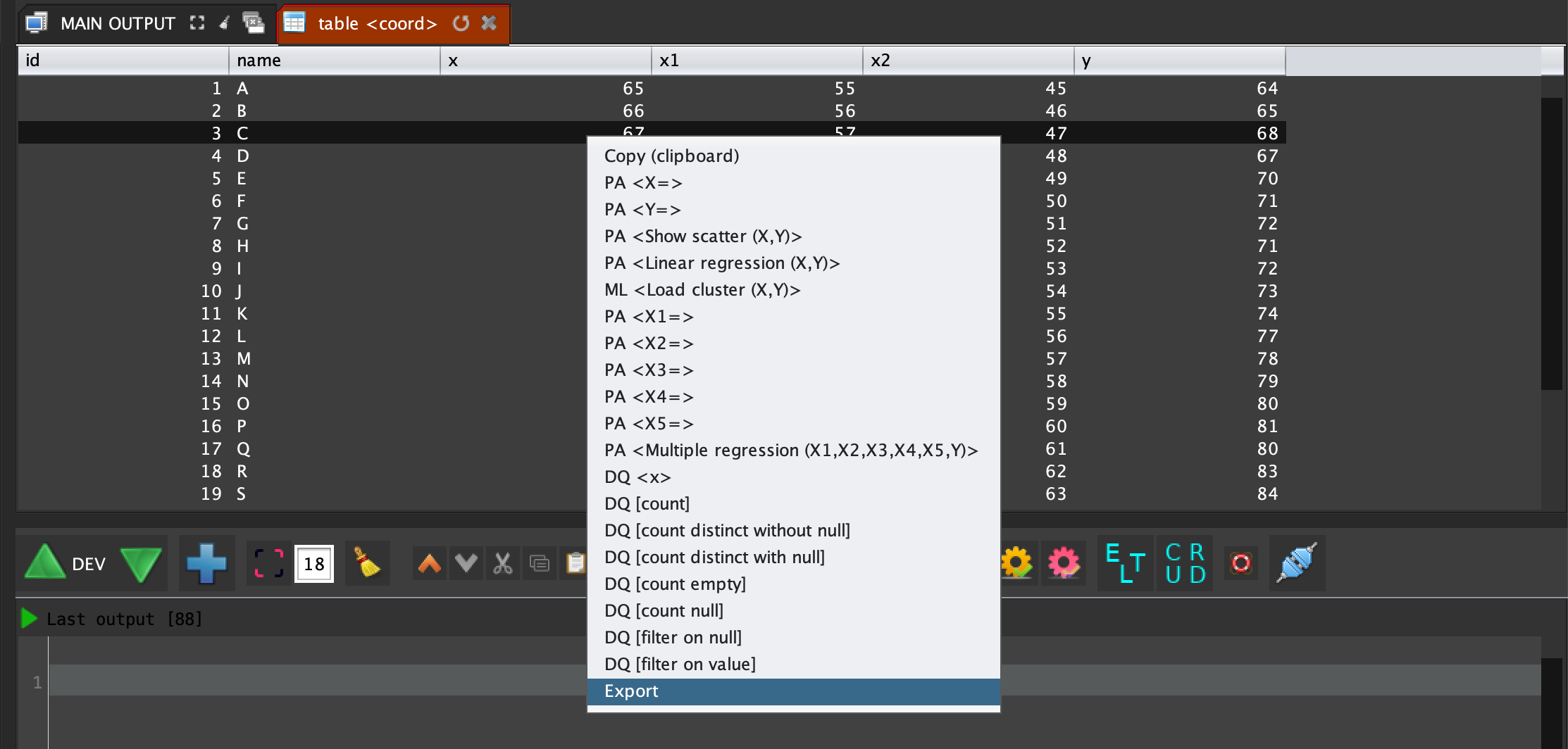The height and width of the screenshot is (749, 1568).
Task: Click the green down triangle next to DEV
Action: pos(141,564)
